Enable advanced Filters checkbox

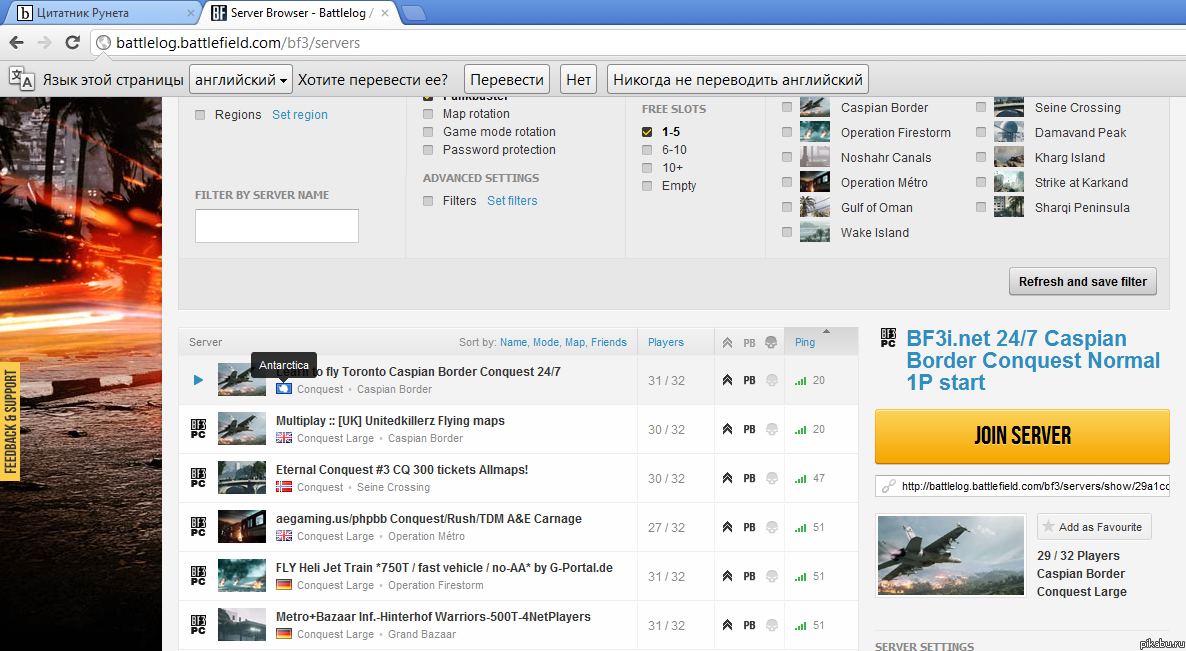[x=428, y=200]
